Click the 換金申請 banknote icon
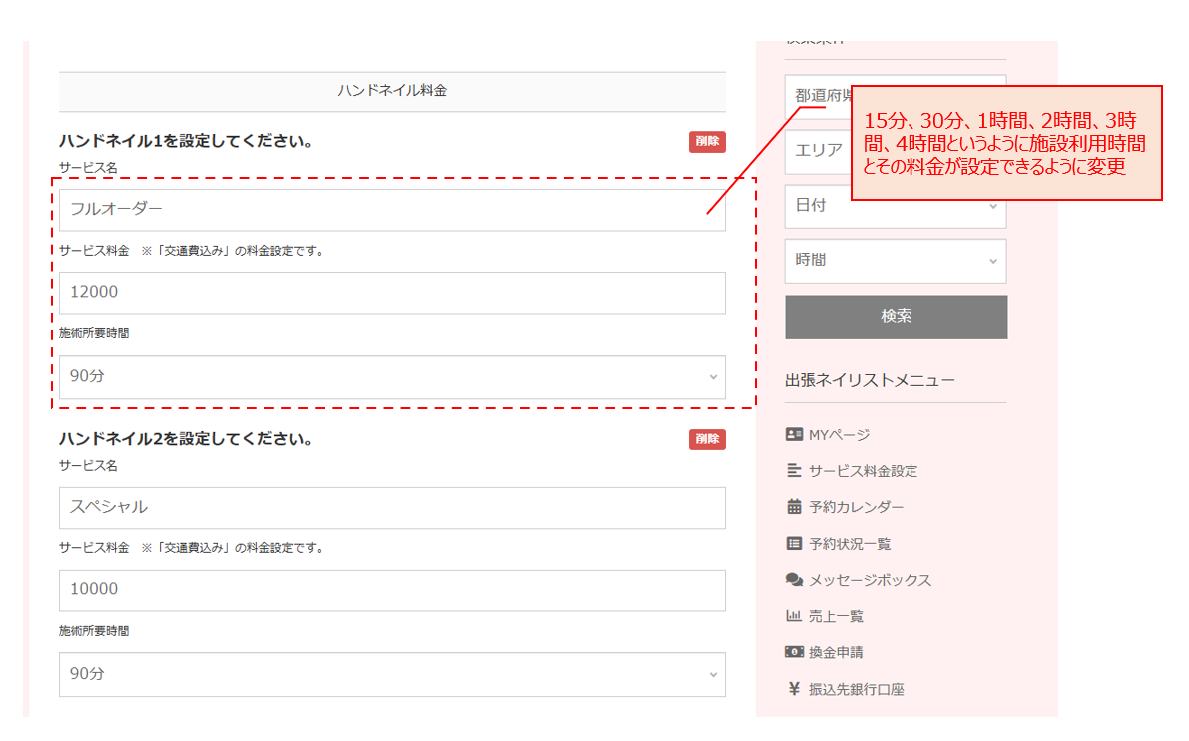 click(x=794, y=652)
